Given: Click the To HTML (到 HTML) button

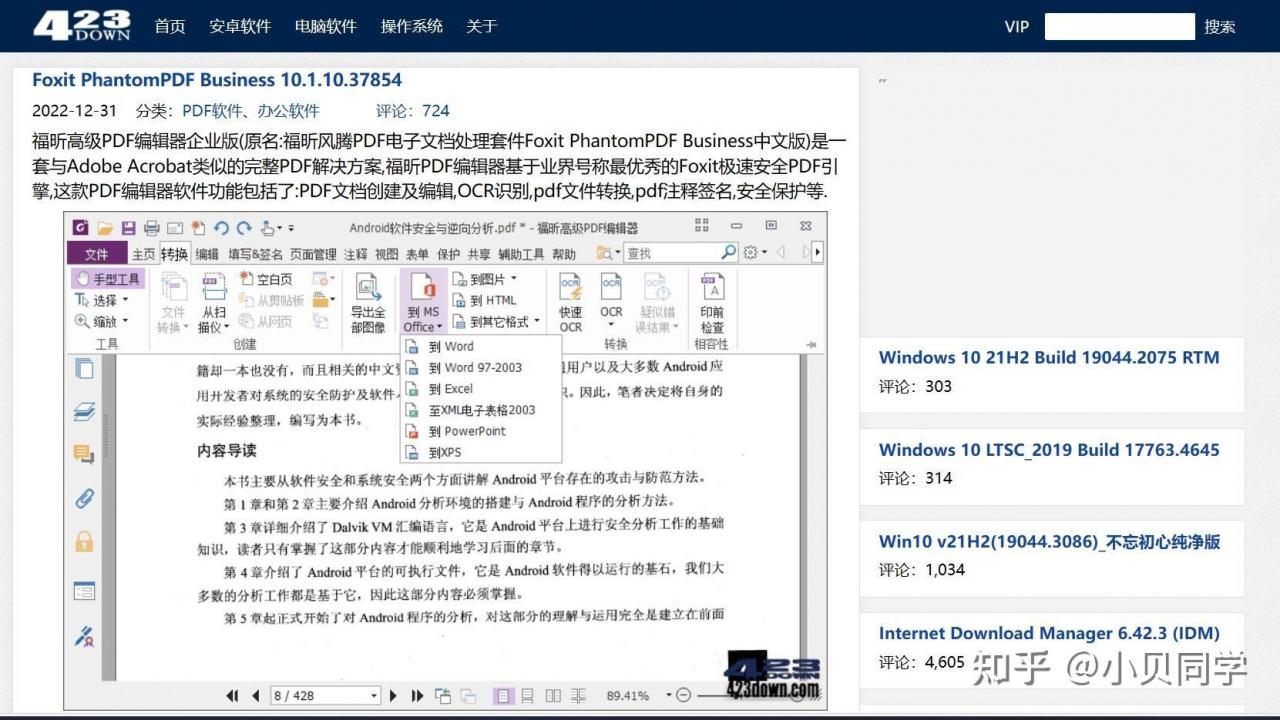Looking at the screenshot, I should tap(485, 300).
